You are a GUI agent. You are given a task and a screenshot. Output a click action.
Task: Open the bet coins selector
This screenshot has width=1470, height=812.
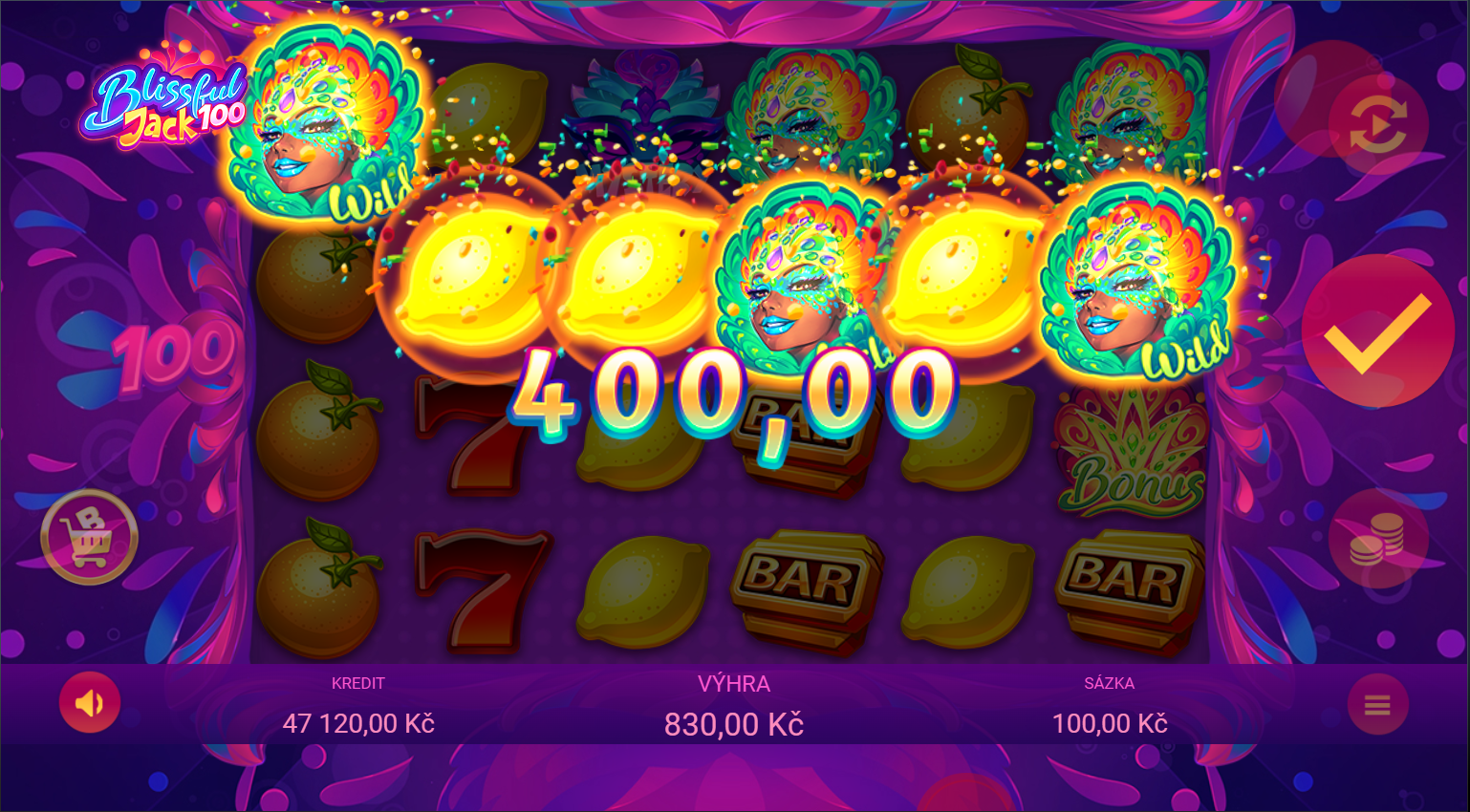(1377, 539)
